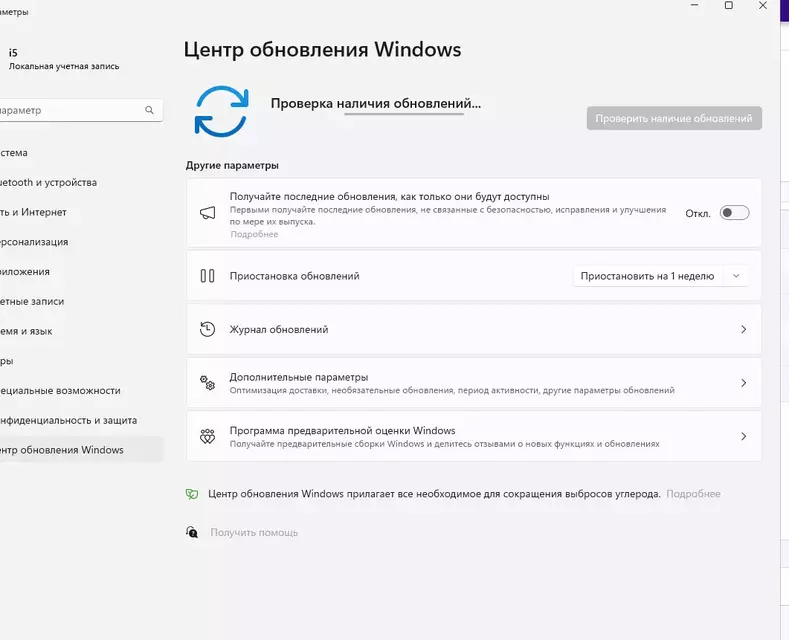789x640 pixels.
Task: Click the magnifier icon in search box
Action: [x=149, y=110]
